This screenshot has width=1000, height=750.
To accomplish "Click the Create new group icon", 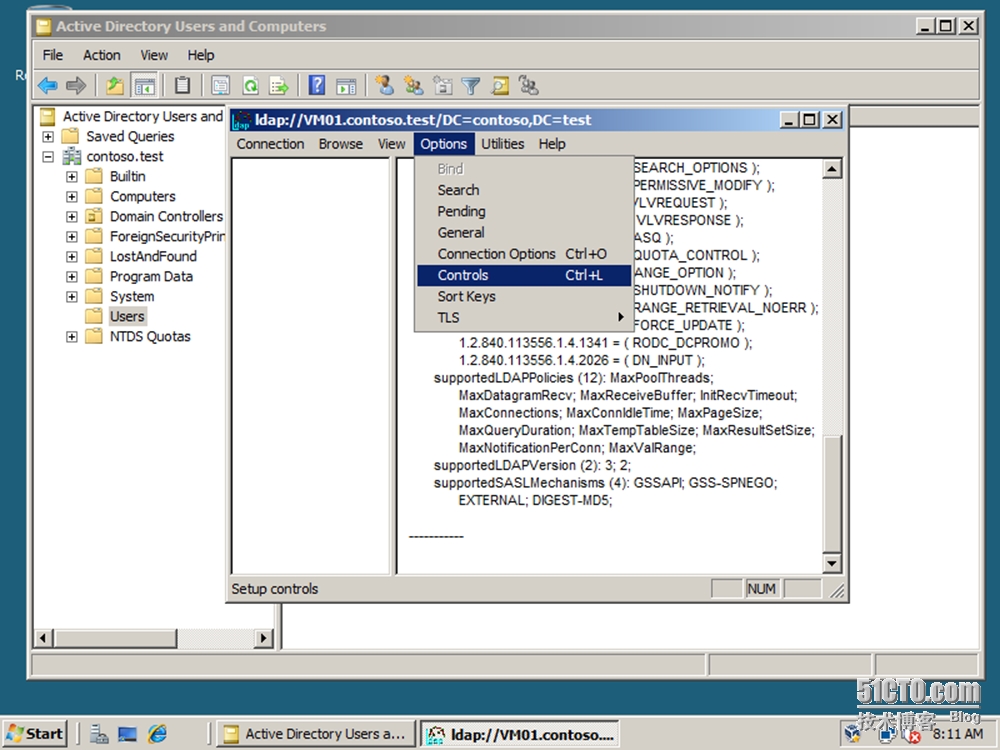I will click(x=414, y=85).
